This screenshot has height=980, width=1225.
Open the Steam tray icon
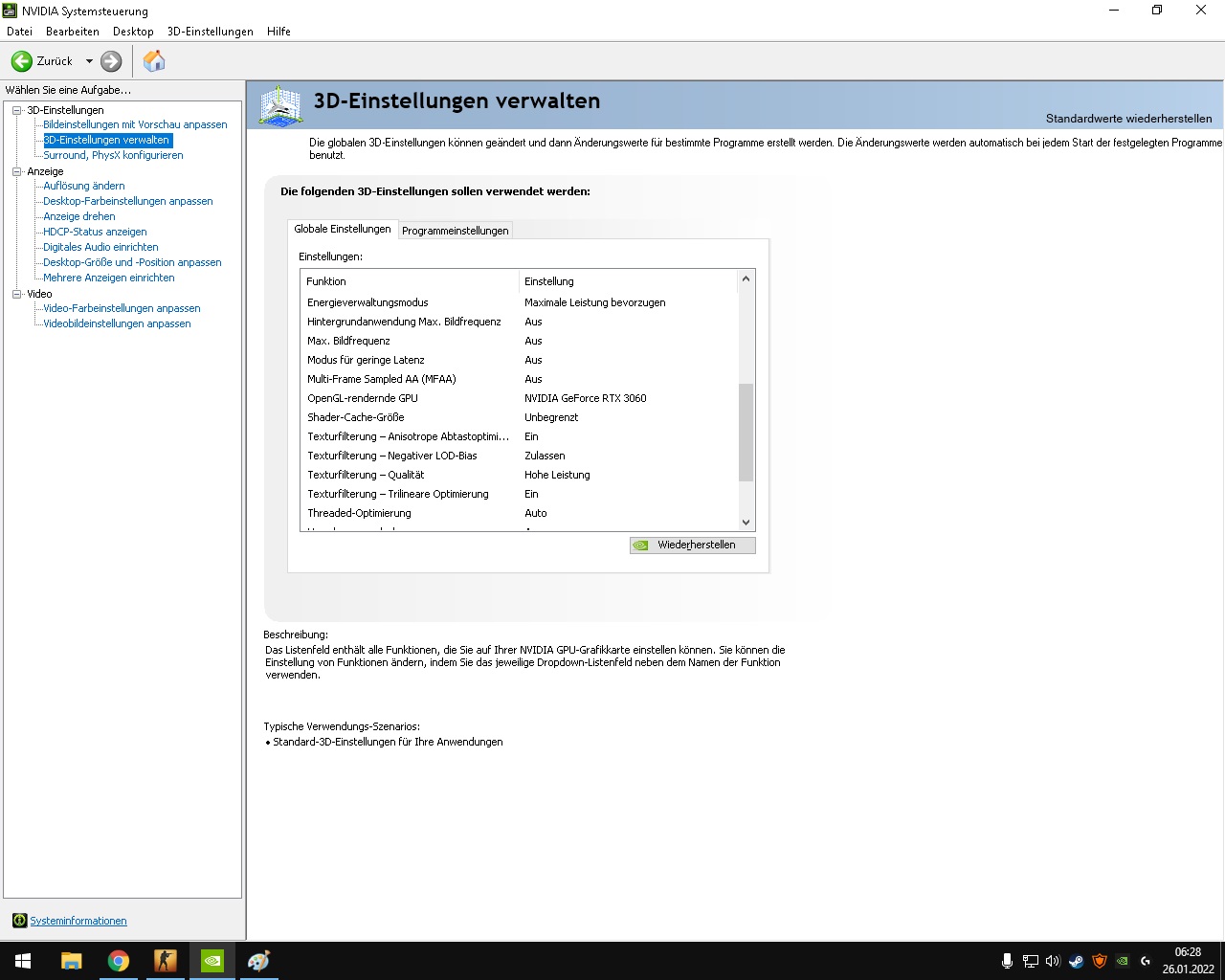[1076, 961]
